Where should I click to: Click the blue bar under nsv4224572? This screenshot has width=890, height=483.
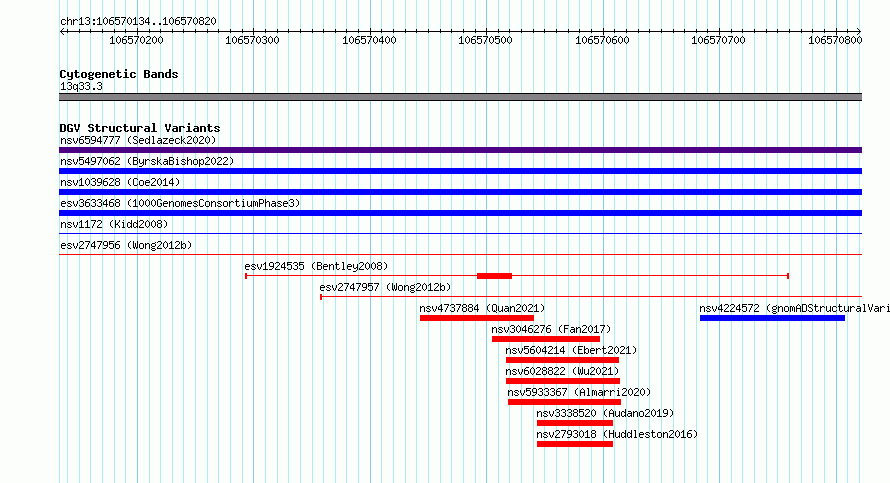click(x=773, y=318)
